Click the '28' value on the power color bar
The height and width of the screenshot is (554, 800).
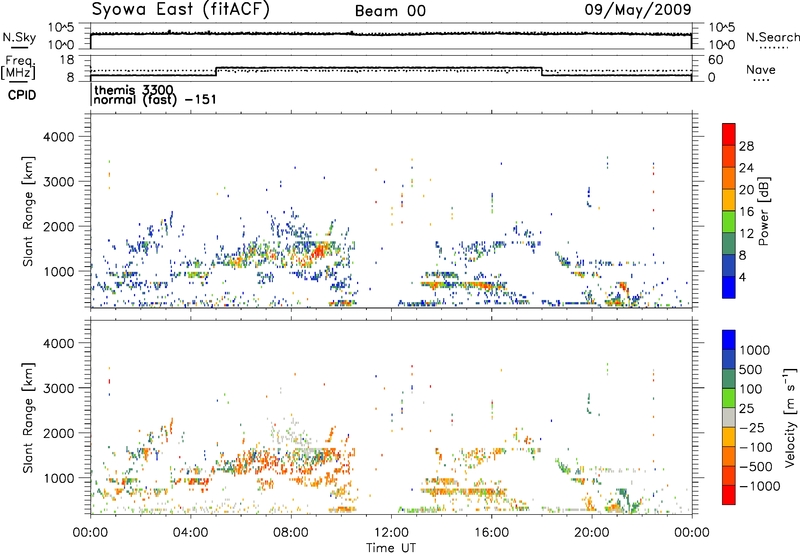coord(746,146)
